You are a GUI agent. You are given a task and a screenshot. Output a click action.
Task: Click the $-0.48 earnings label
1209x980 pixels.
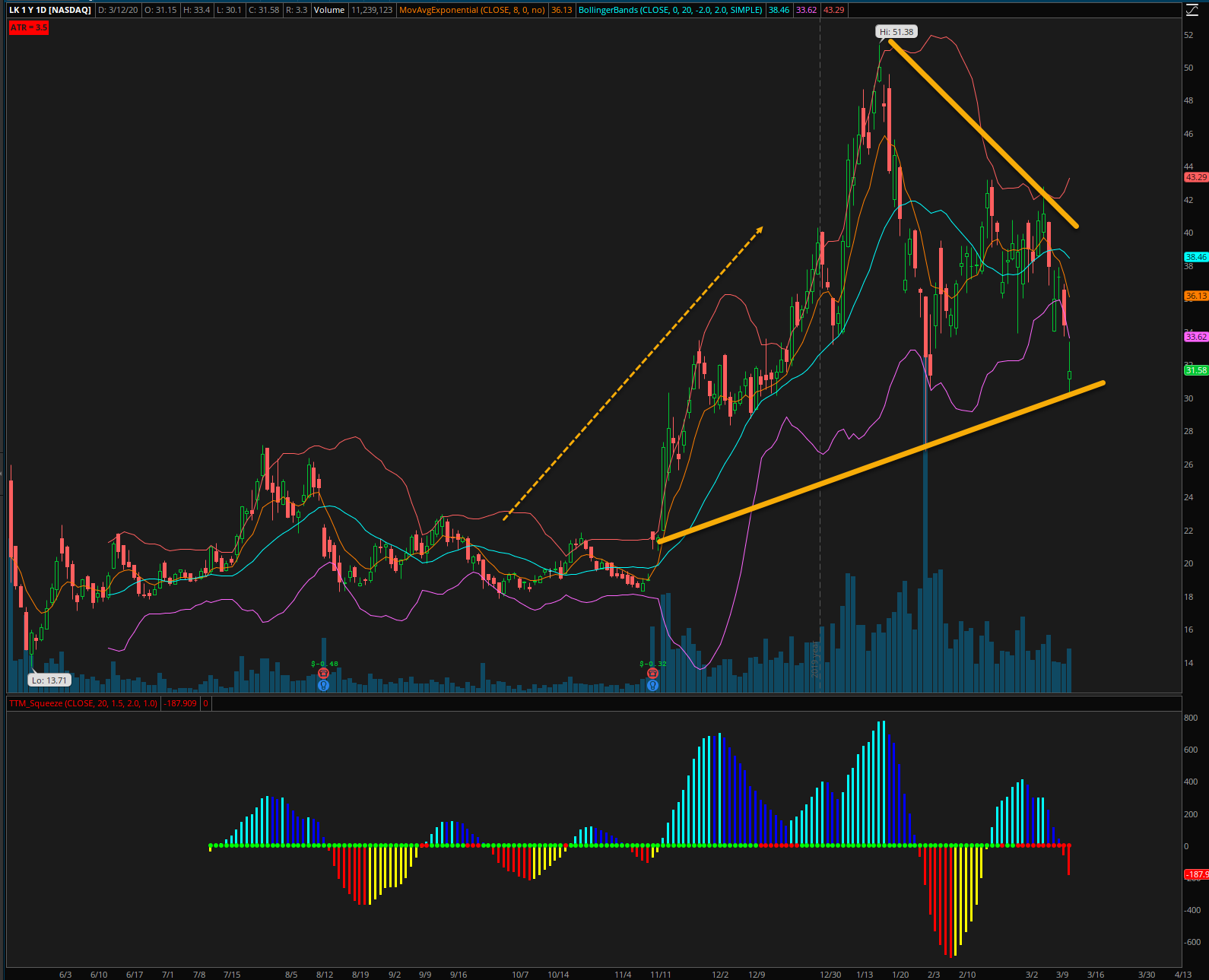point(325,664)
